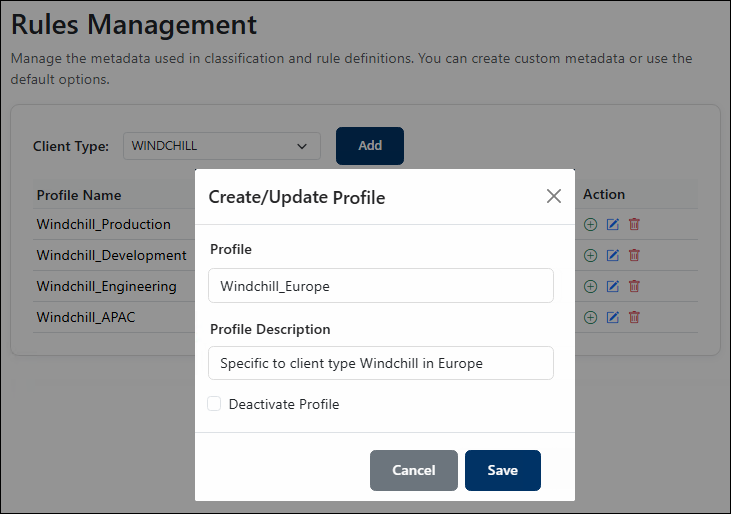
Task: Delete the Windchill_Engineering profile
Action: pos(634,286)
